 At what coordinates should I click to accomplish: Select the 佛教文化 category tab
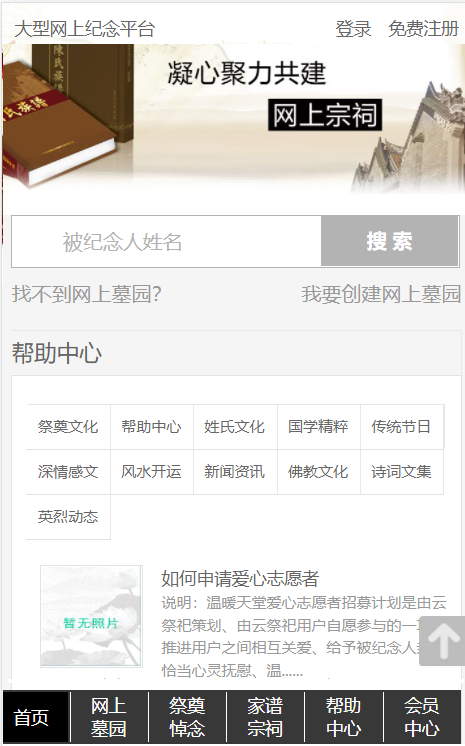318,471
